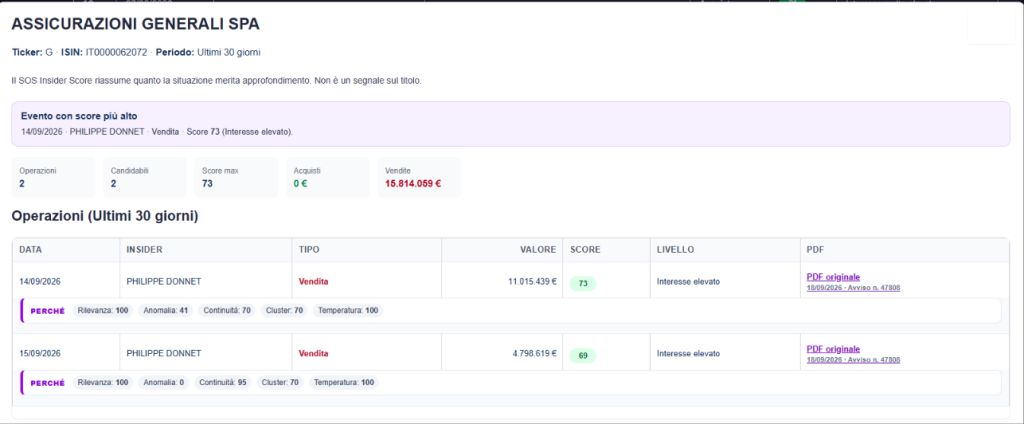Image resolution: width=1024 pixels, height=424 pixels.
Task: Click the Operazioni summary card
Action: tap(54, 177)
